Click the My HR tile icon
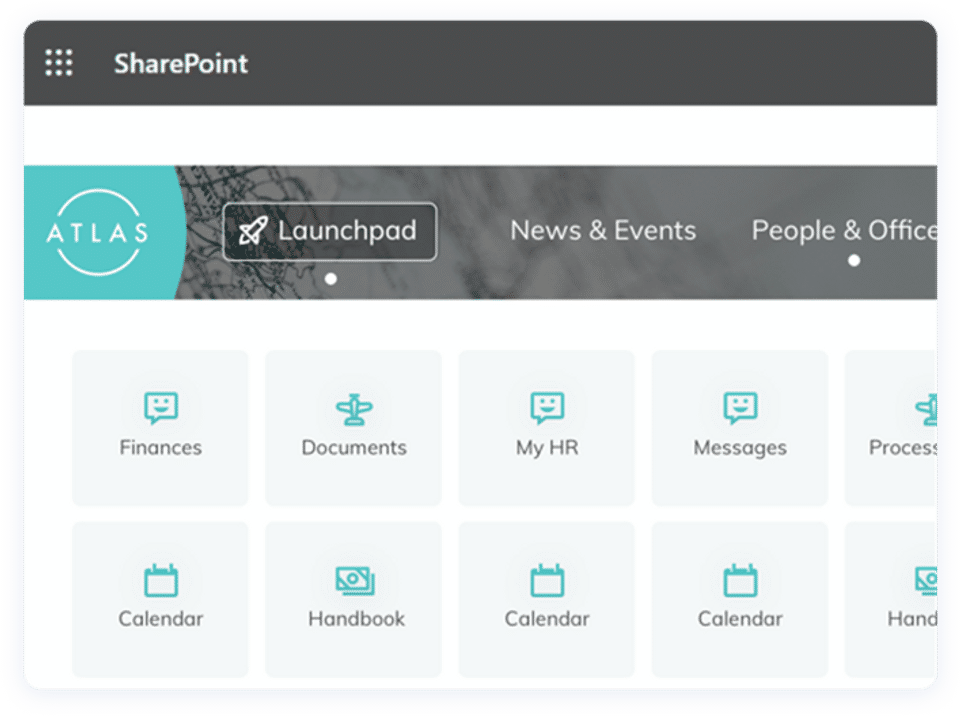Image resolution: width=960 pixels, height=716 pixels. coord(547,408)
